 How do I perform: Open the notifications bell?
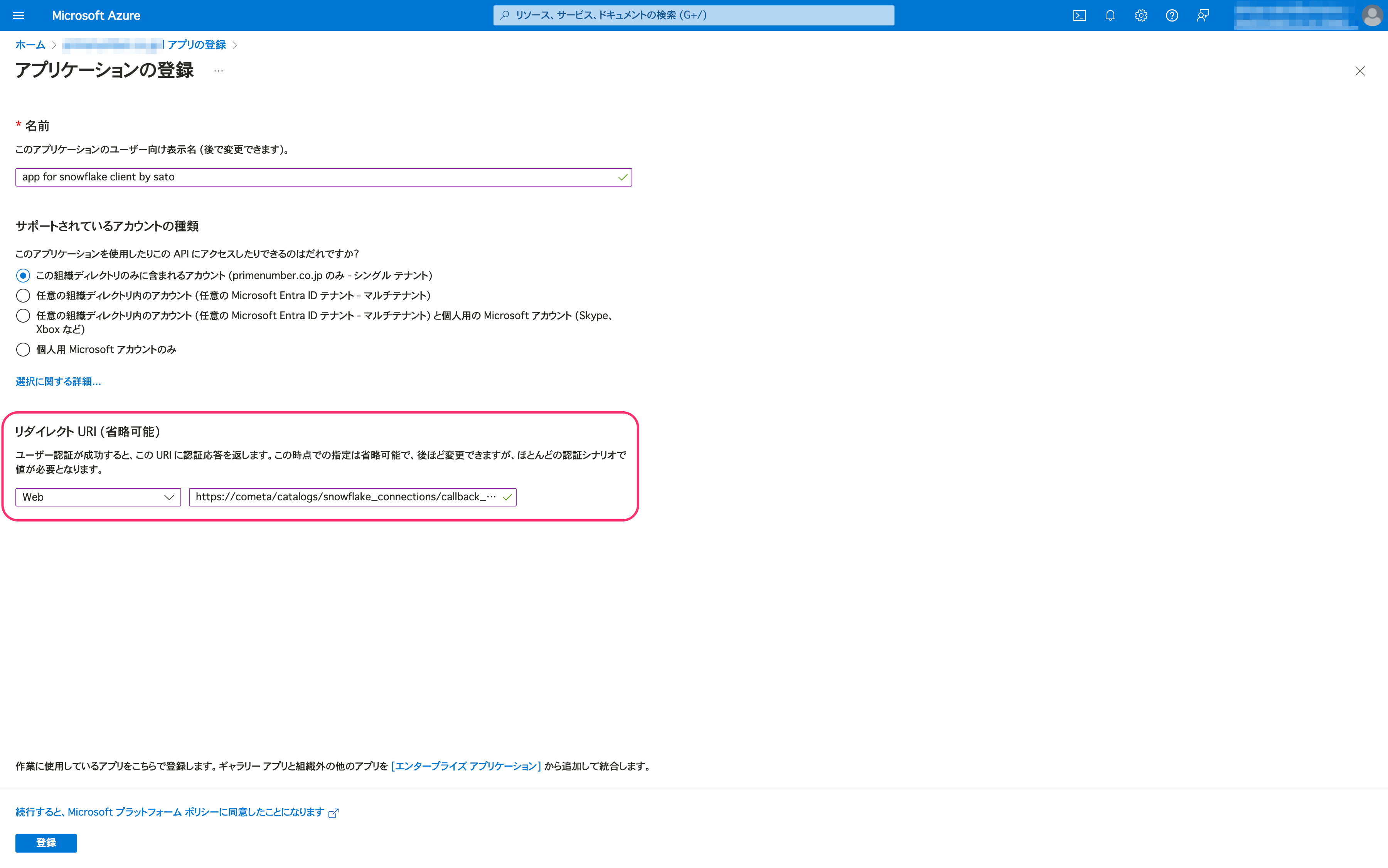coord(1110,15)
